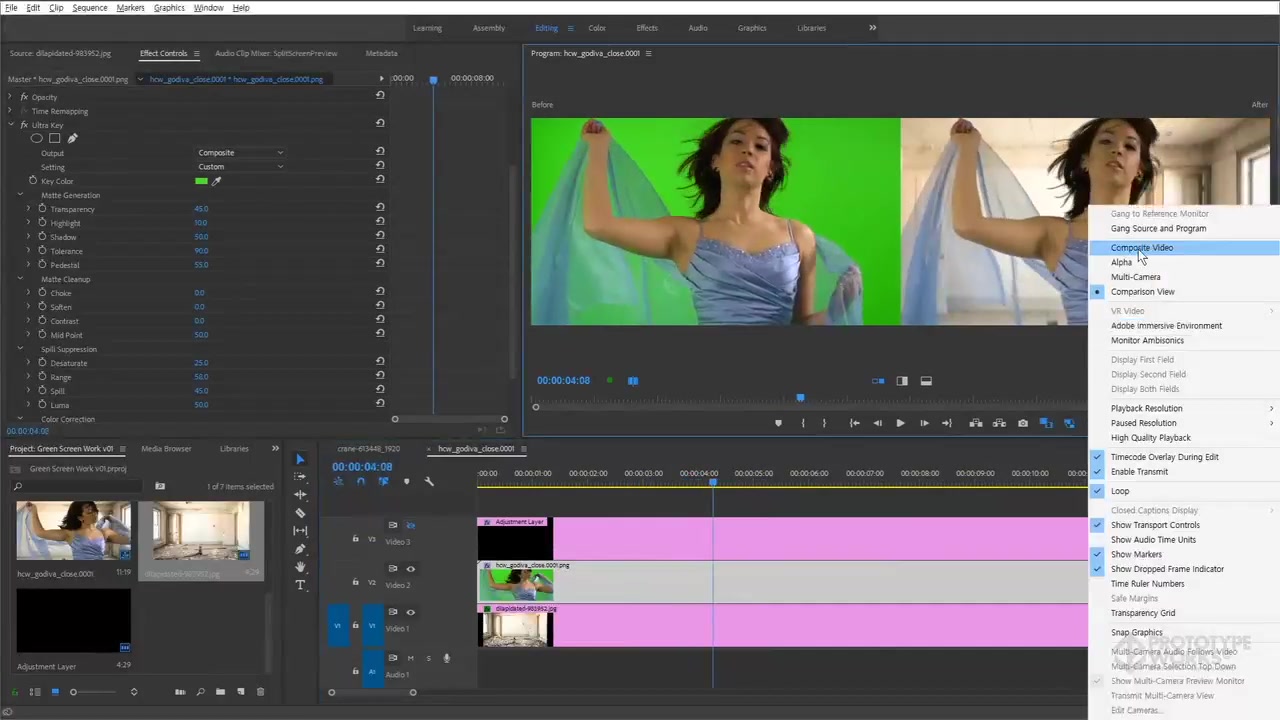Open the Output dropdown set to Composite
1280x720 pixels.
(240, 153)
